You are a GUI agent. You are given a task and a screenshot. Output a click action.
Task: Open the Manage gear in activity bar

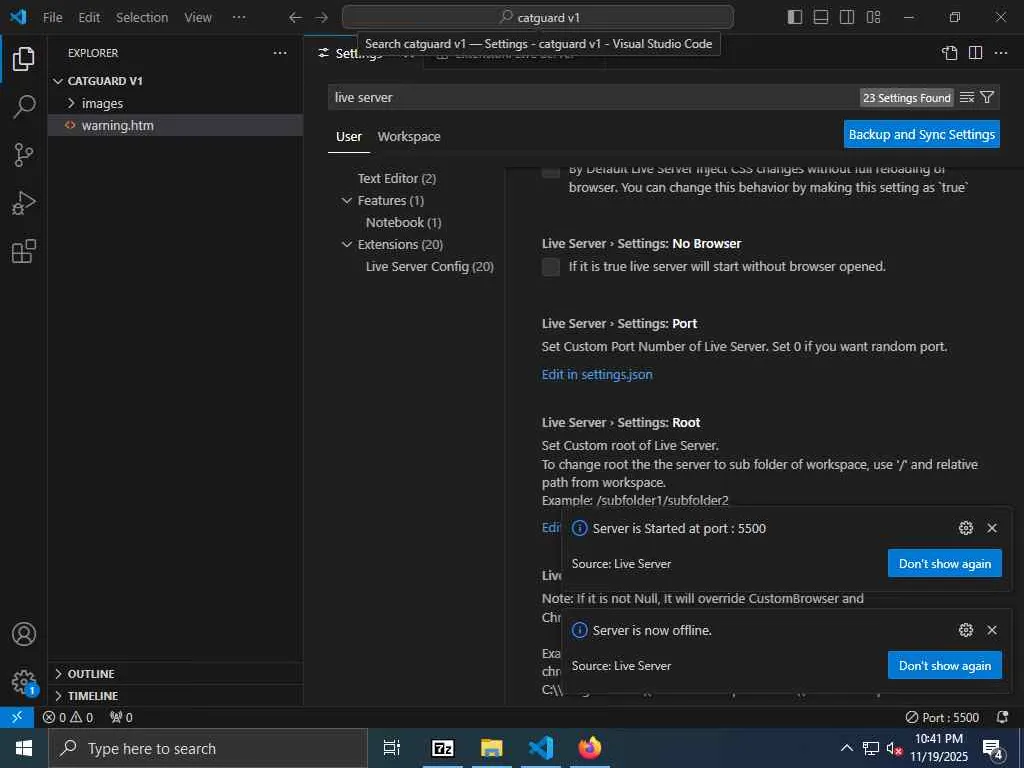[24, 682]
